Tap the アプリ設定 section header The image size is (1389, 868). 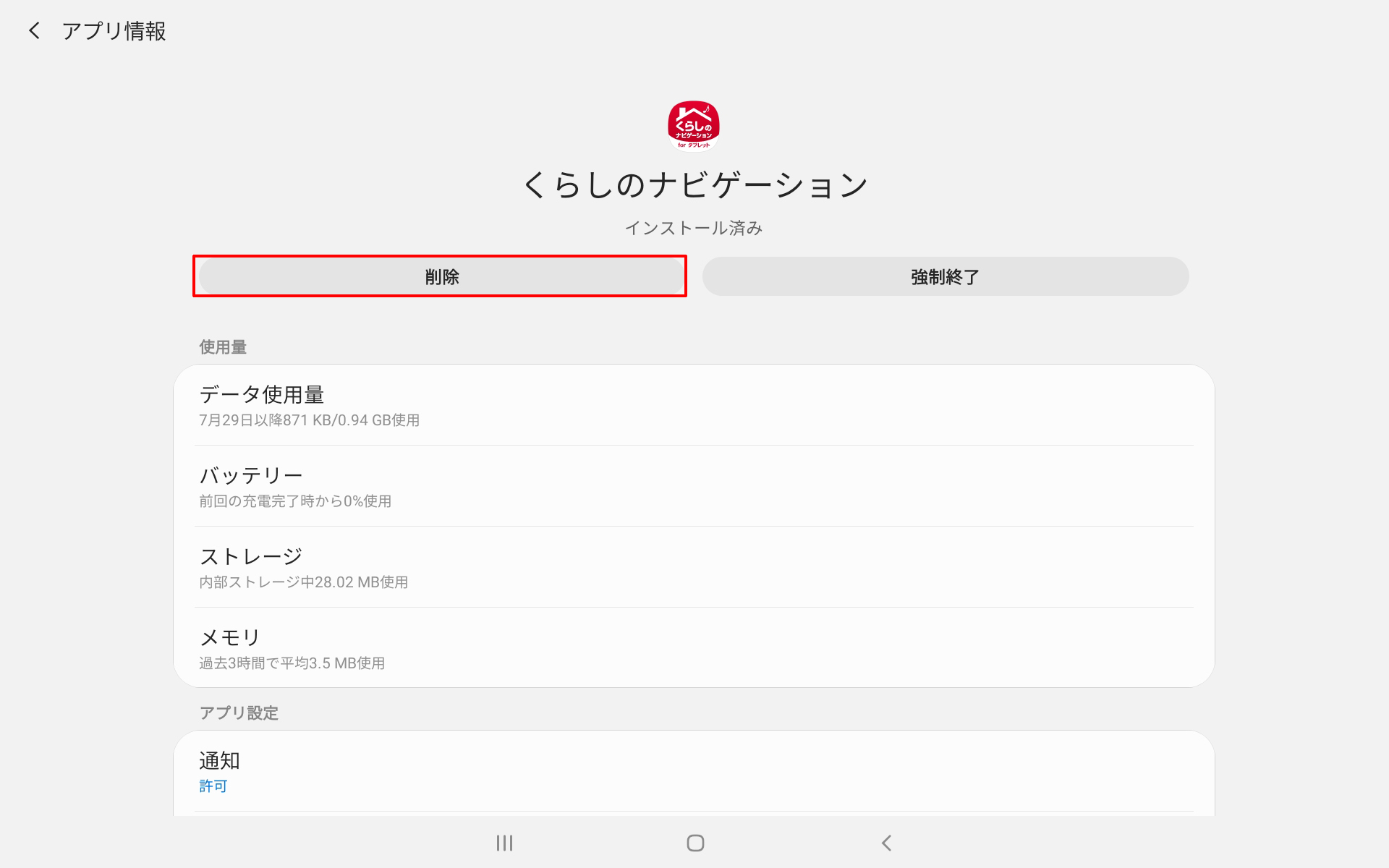pyautogui.click(x=239, y=713)
